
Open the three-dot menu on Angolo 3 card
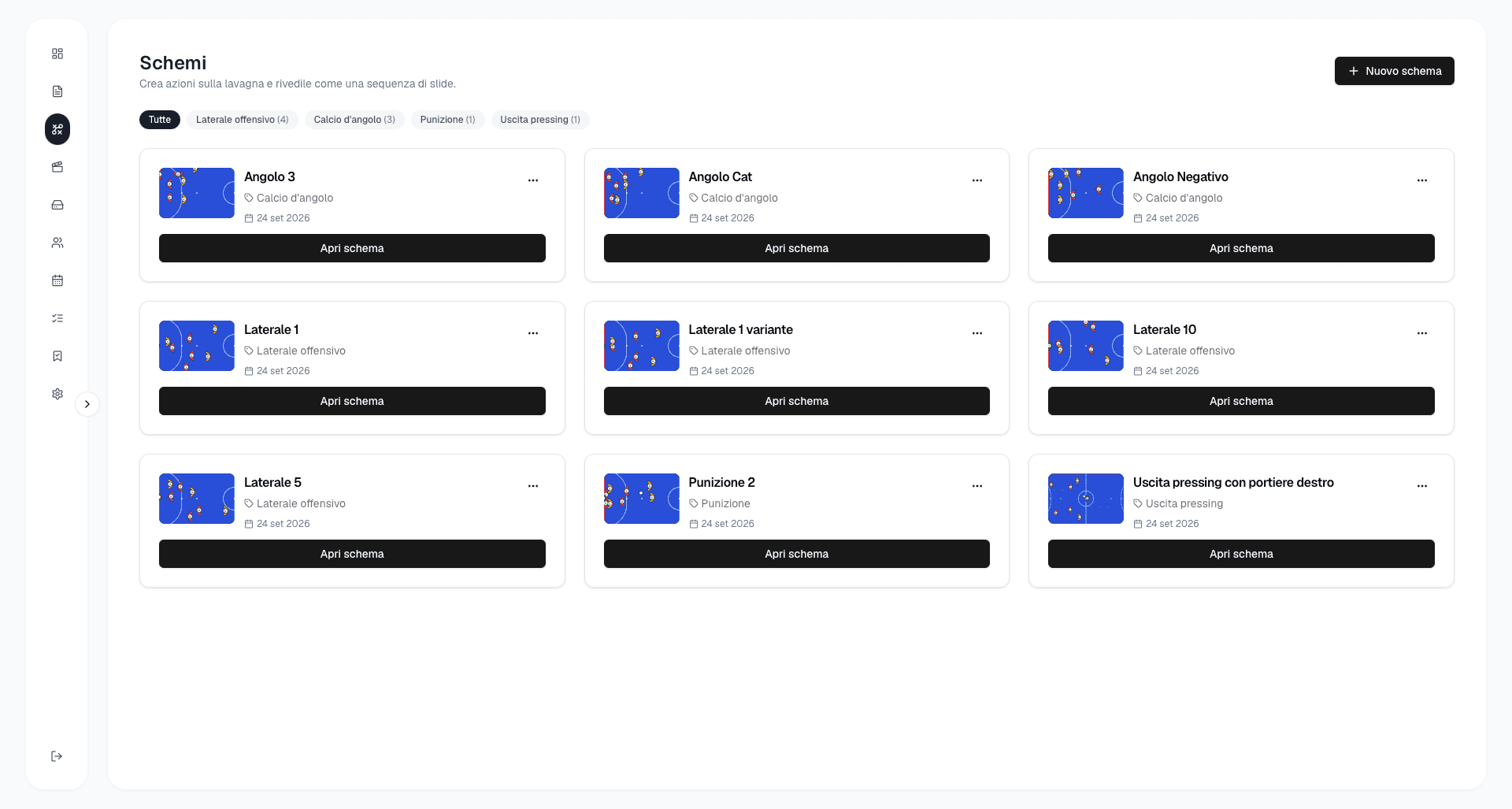pyautogui.click(x=533, y=180)
